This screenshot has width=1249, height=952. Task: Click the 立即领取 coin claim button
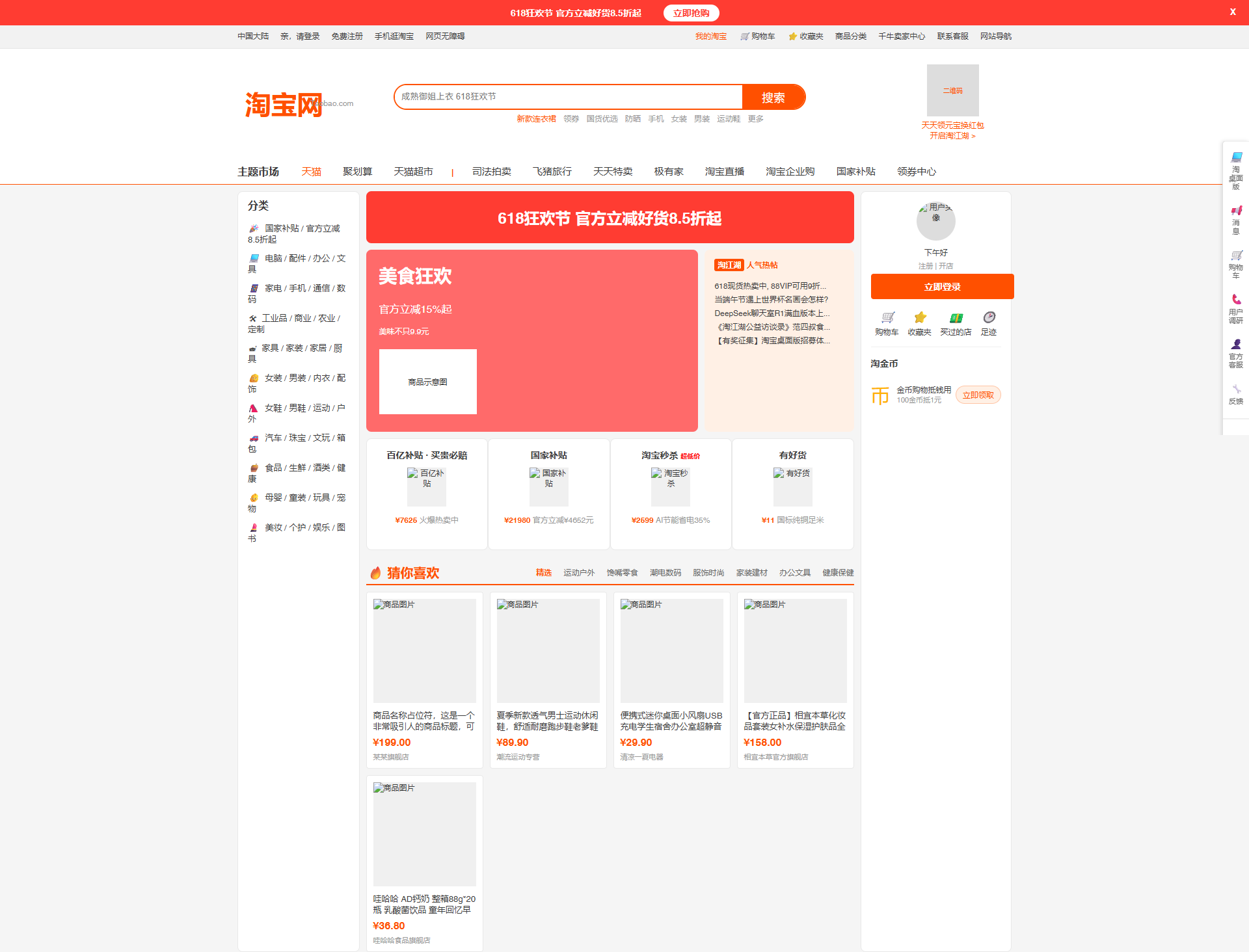978,395
